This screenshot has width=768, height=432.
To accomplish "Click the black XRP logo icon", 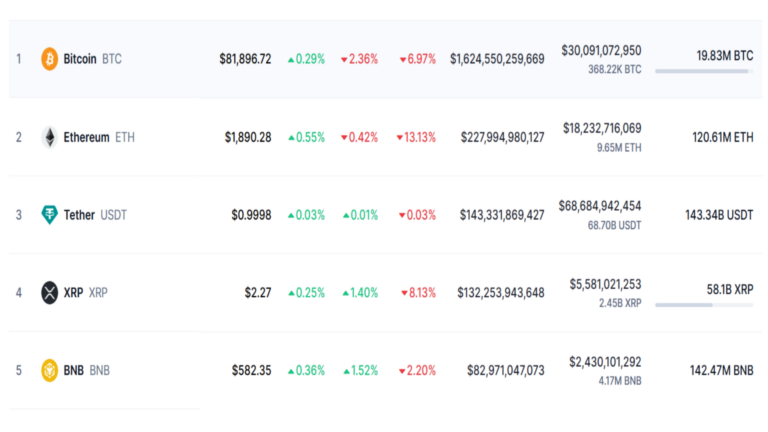I will click(x=49, y=293).
